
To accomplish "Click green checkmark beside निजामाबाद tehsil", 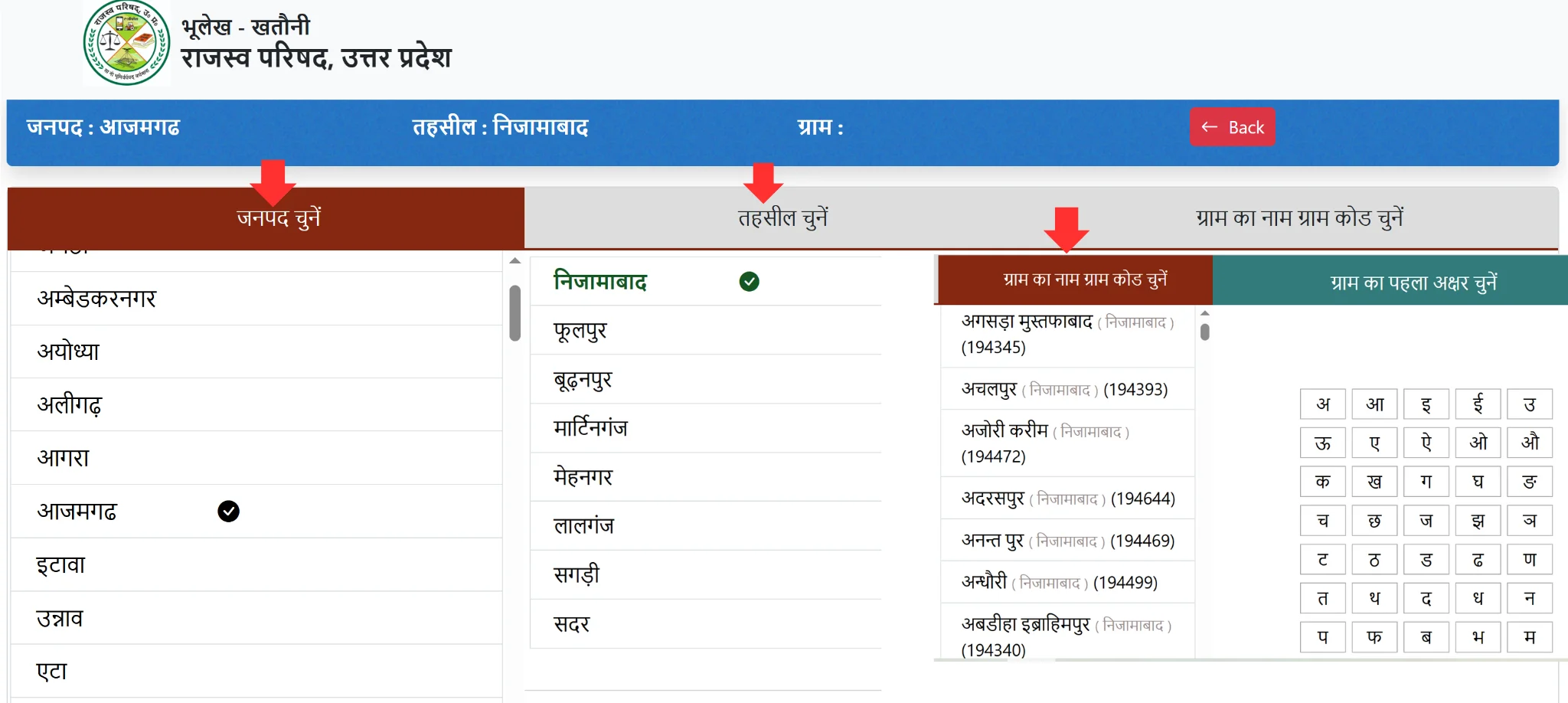I will click(750, 282).
